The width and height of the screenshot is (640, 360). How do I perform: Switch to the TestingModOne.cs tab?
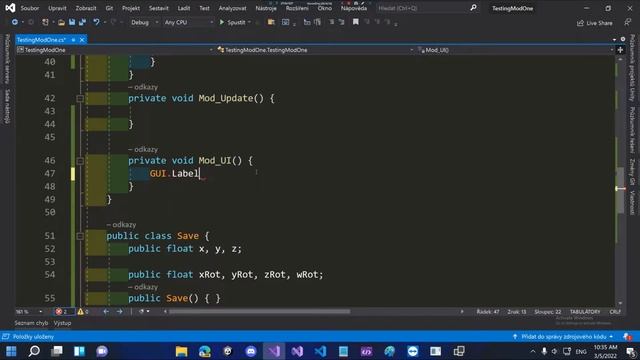(x=41, y=40)
